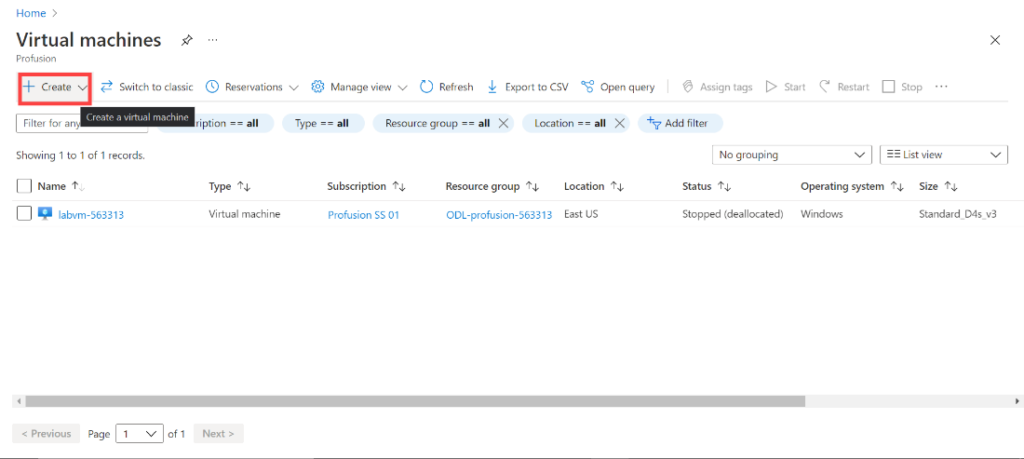This screenshot has height=459, width=1024.
Task: Click the Add filter funnel icon
Action: [x=654, y=123]
